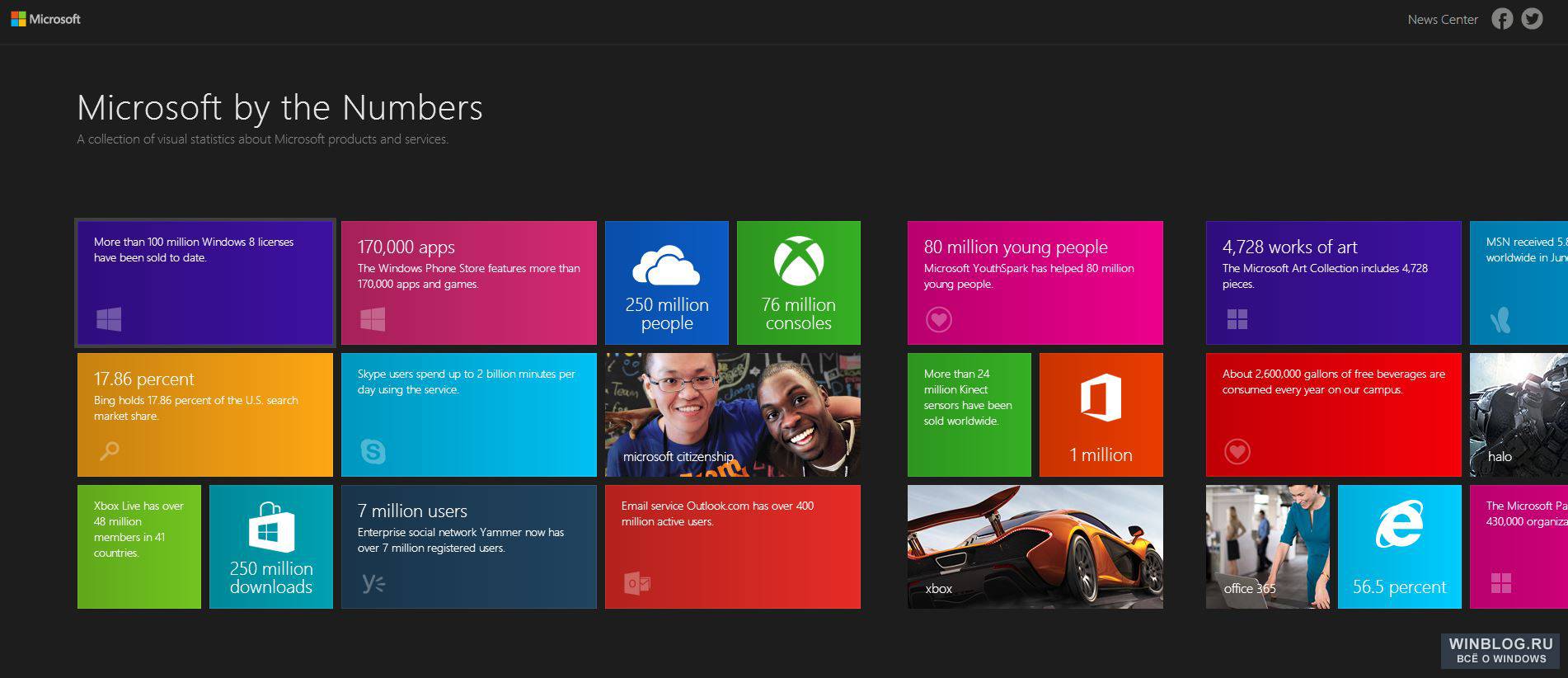Image resolution: width=1568 pixels, height=678 pixels.
Task: Click the '1 million' text
Action: pyautogui.click(x=1101, y=454)
